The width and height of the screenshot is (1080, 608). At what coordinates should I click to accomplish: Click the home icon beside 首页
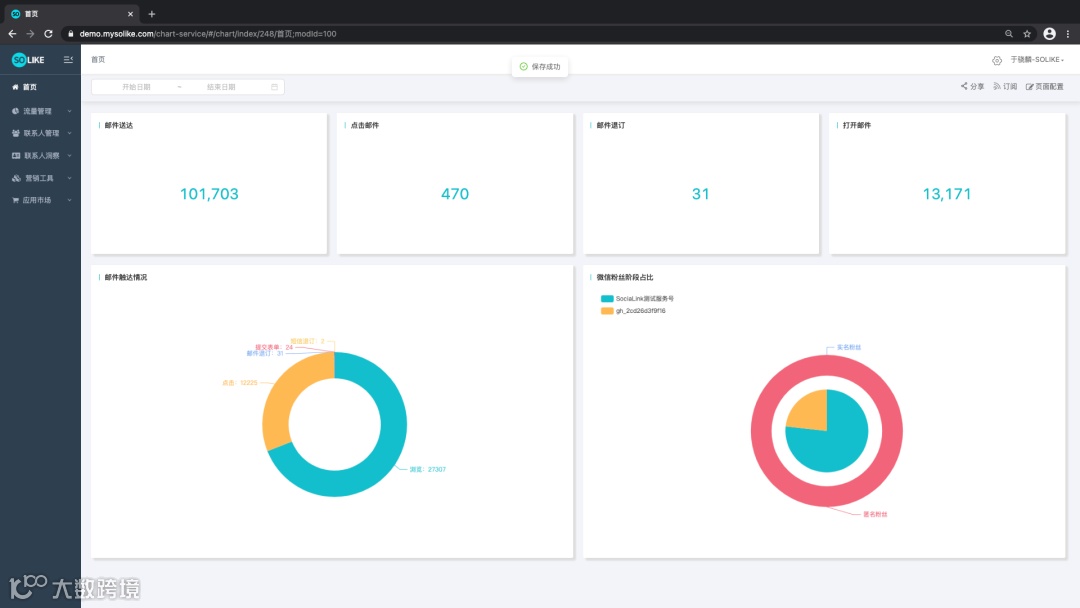pyautogui.click(x=15, y=87)
